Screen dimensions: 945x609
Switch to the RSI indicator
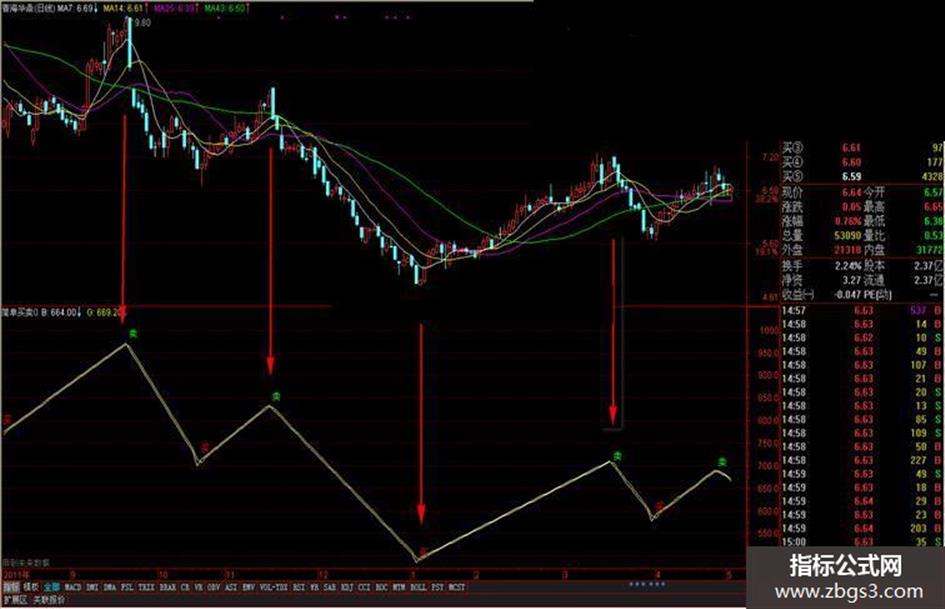coord(299,587)
